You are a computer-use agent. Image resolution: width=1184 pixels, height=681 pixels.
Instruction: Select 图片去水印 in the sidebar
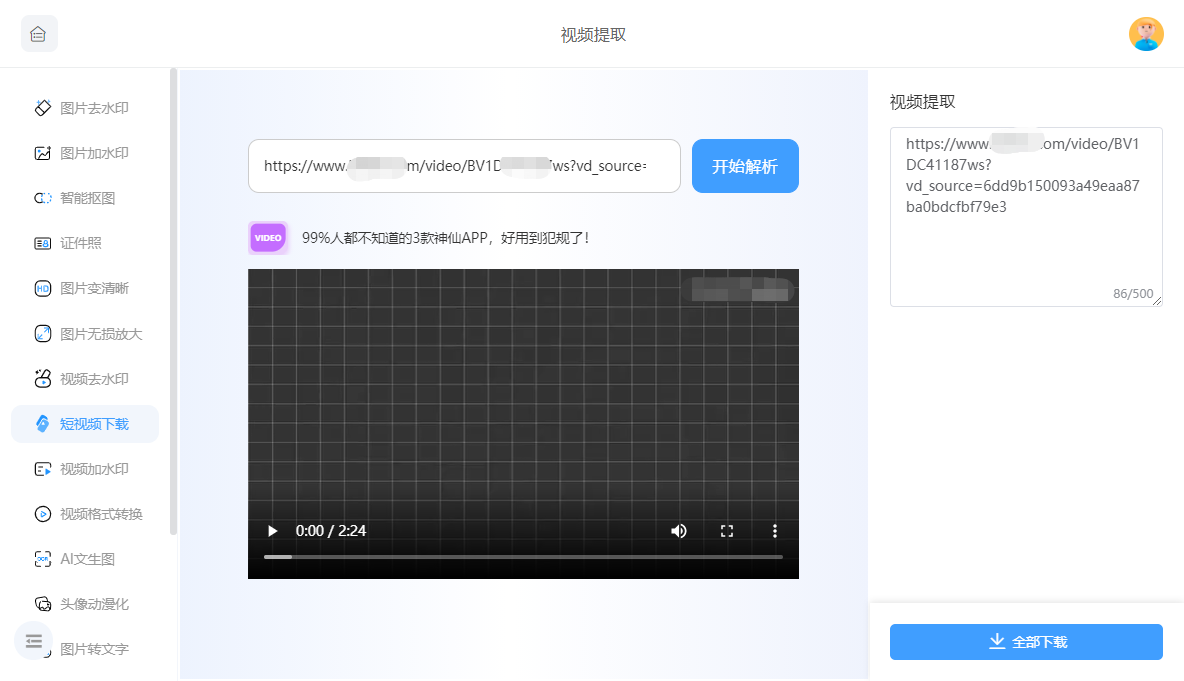coord(94,108)
